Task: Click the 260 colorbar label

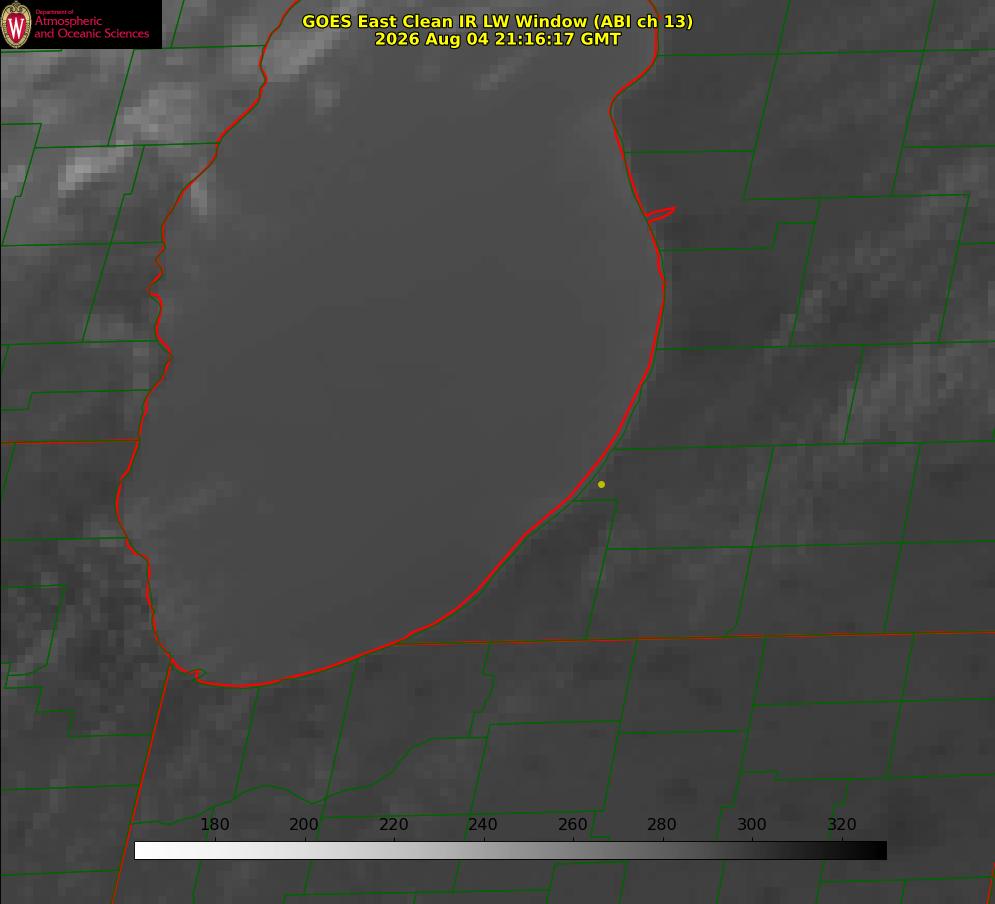Action: click(572, 824)
